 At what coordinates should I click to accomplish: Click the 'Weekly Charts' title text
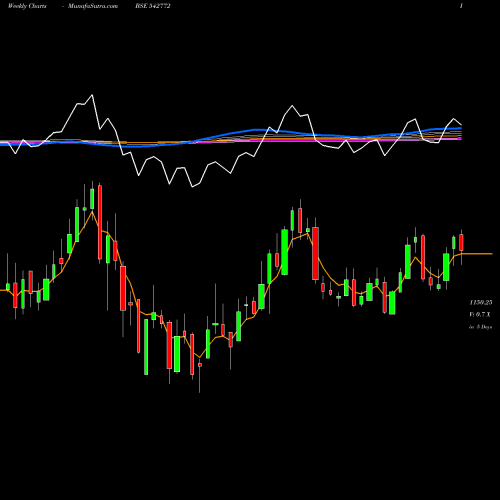point(27,6)
